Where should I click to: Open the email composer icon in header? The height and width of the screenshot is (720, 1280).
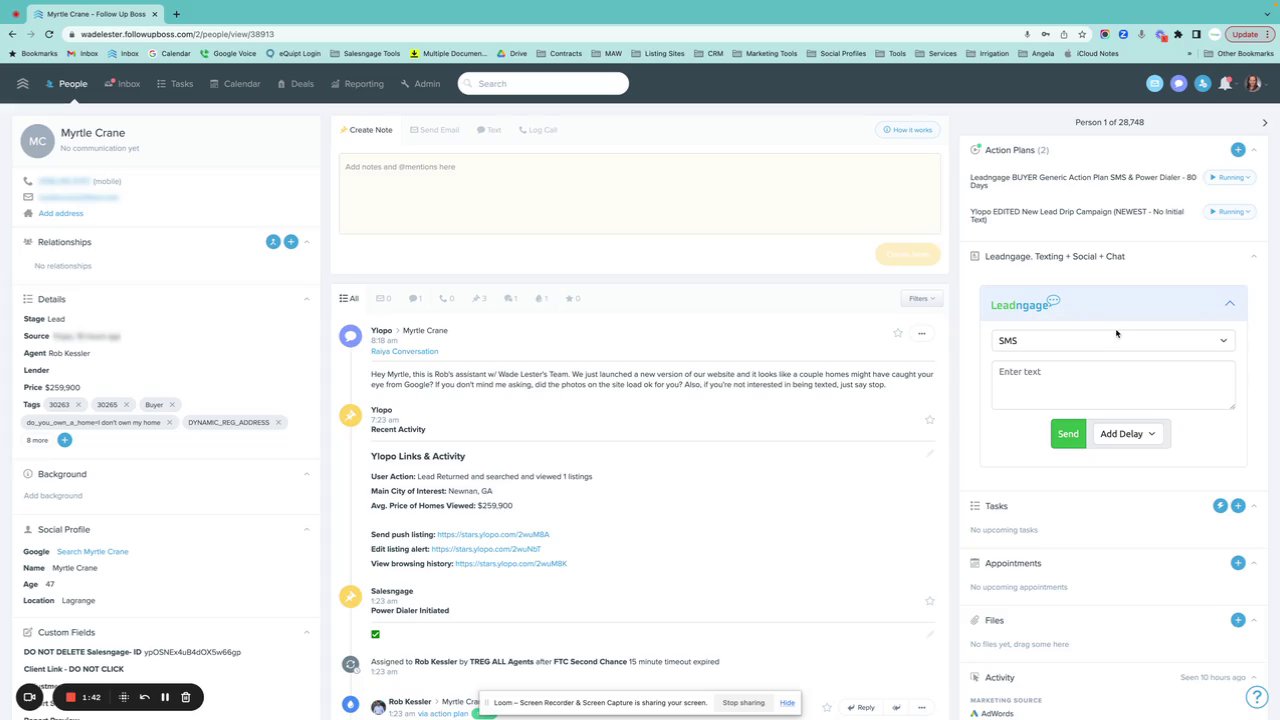coord(1155,84)
